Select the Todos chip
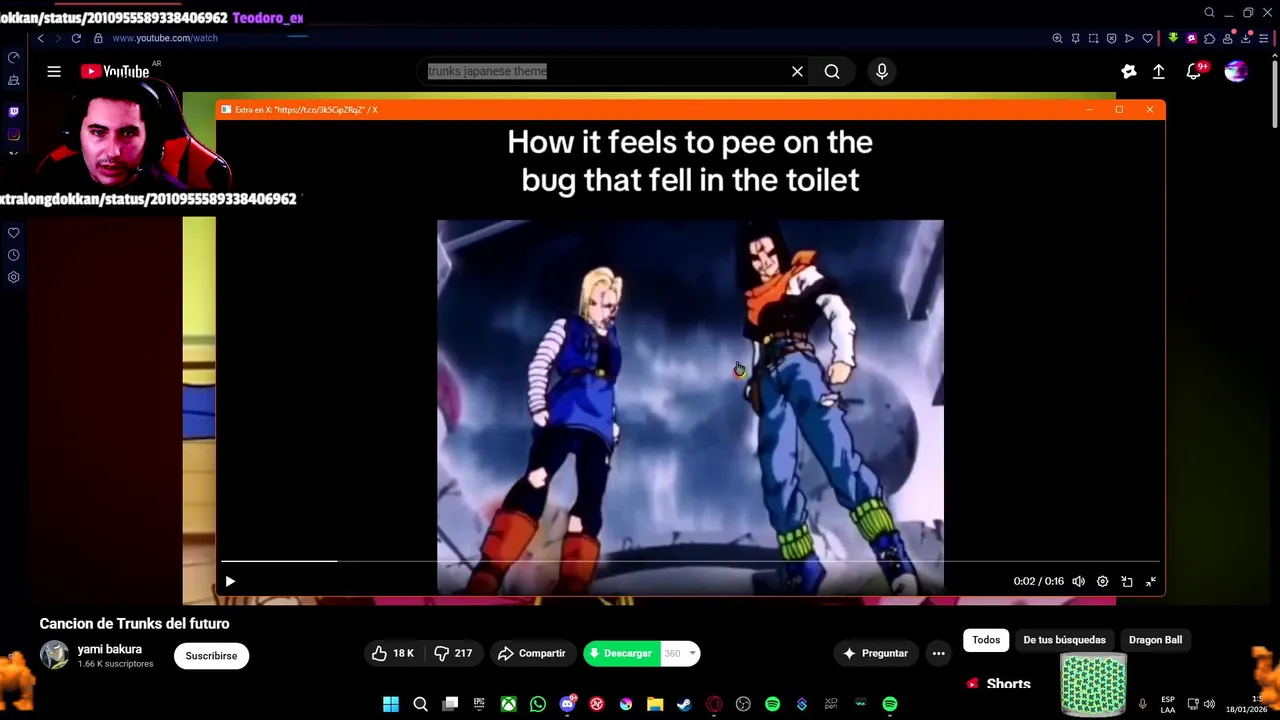Viewport: 1280px width, 720px height. tap(986, 640)
